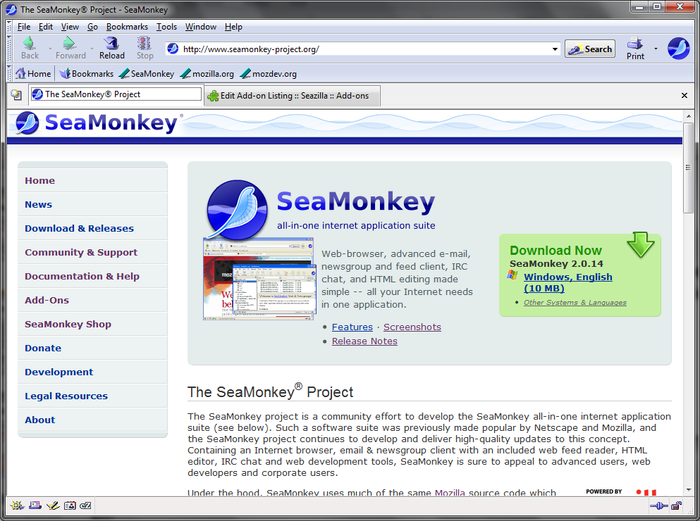Click the round SeaMonkey logo in the content box

pos(238,209)
